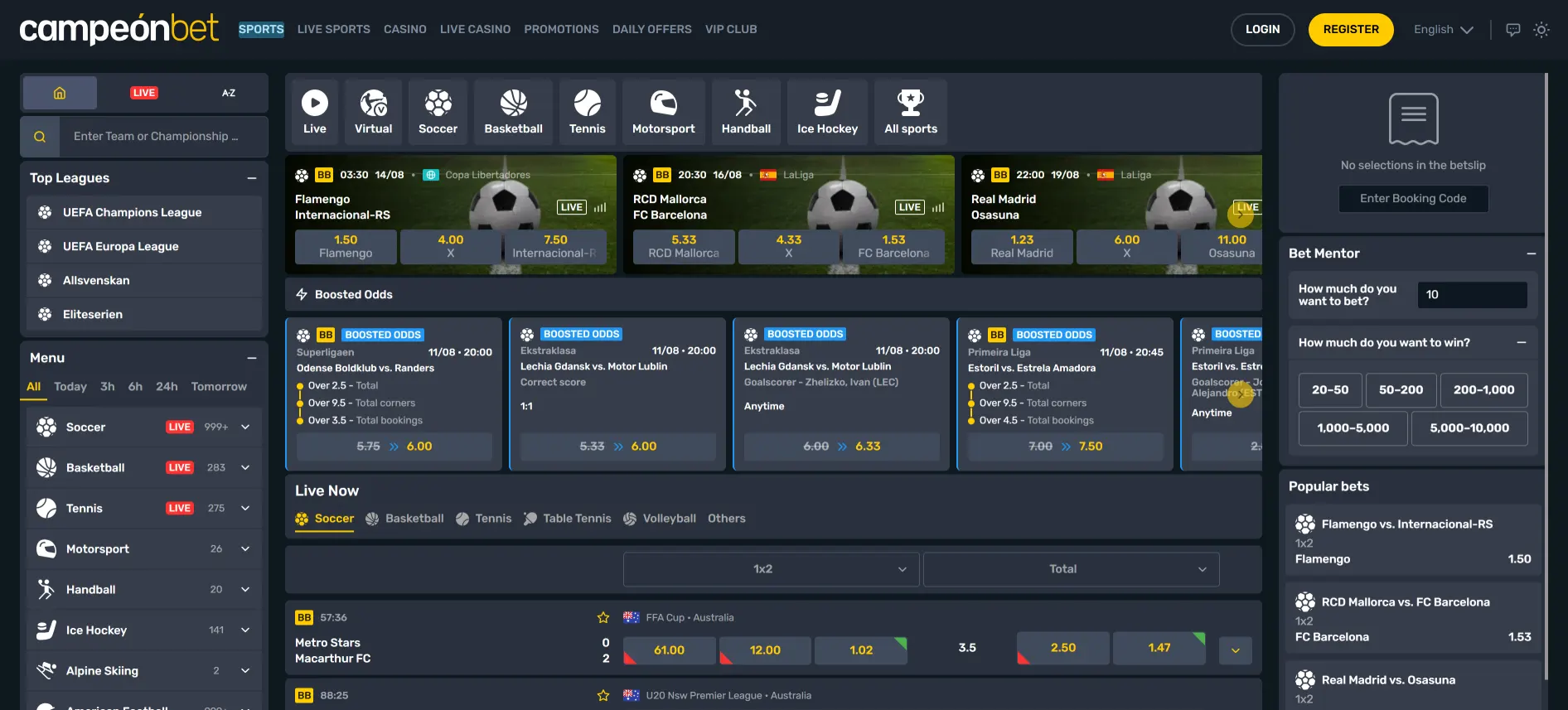Open live stats icon for Flamengo match

600,207
